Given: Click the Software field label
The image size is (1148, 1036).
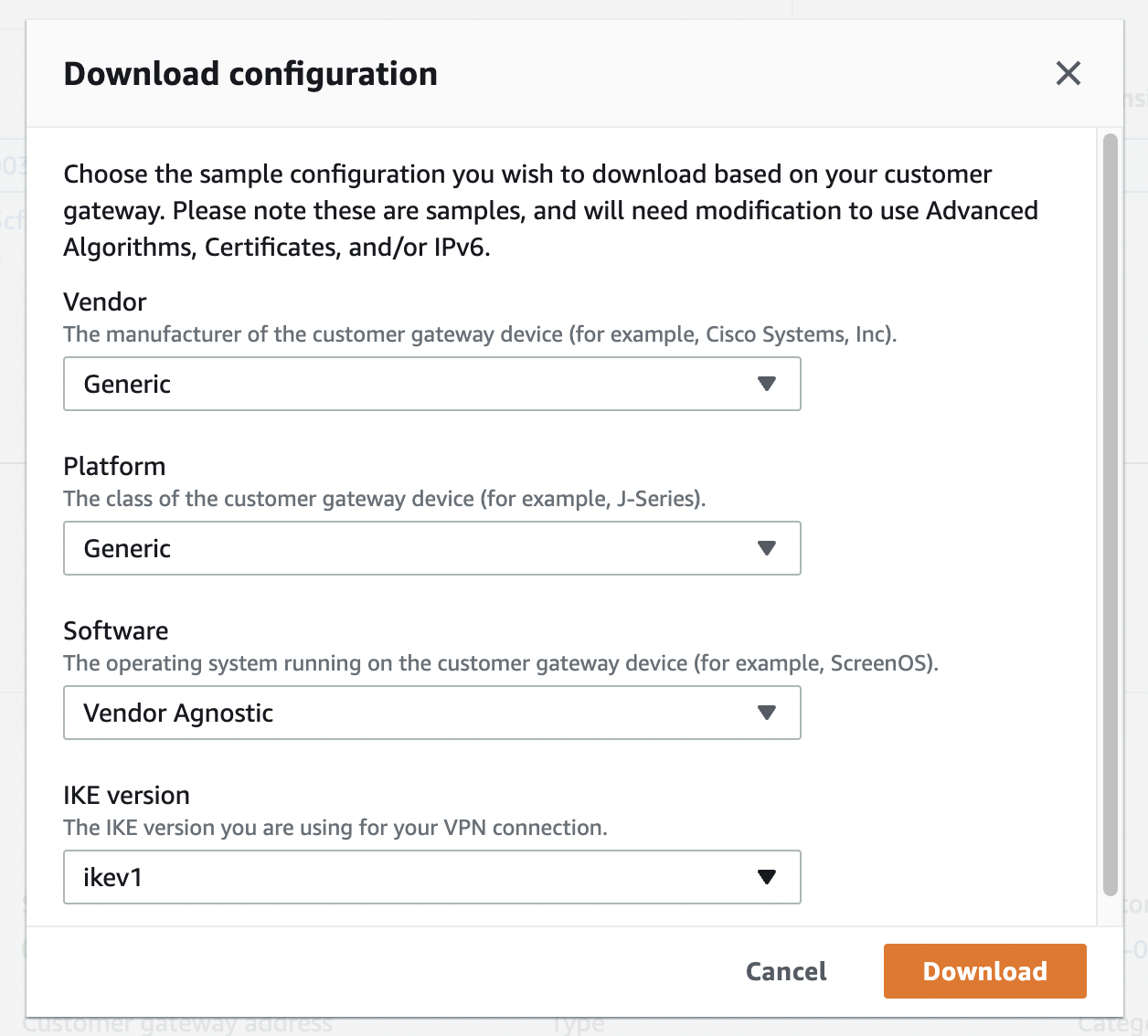Looking at the screenshot, I should (x=116, y=630).
